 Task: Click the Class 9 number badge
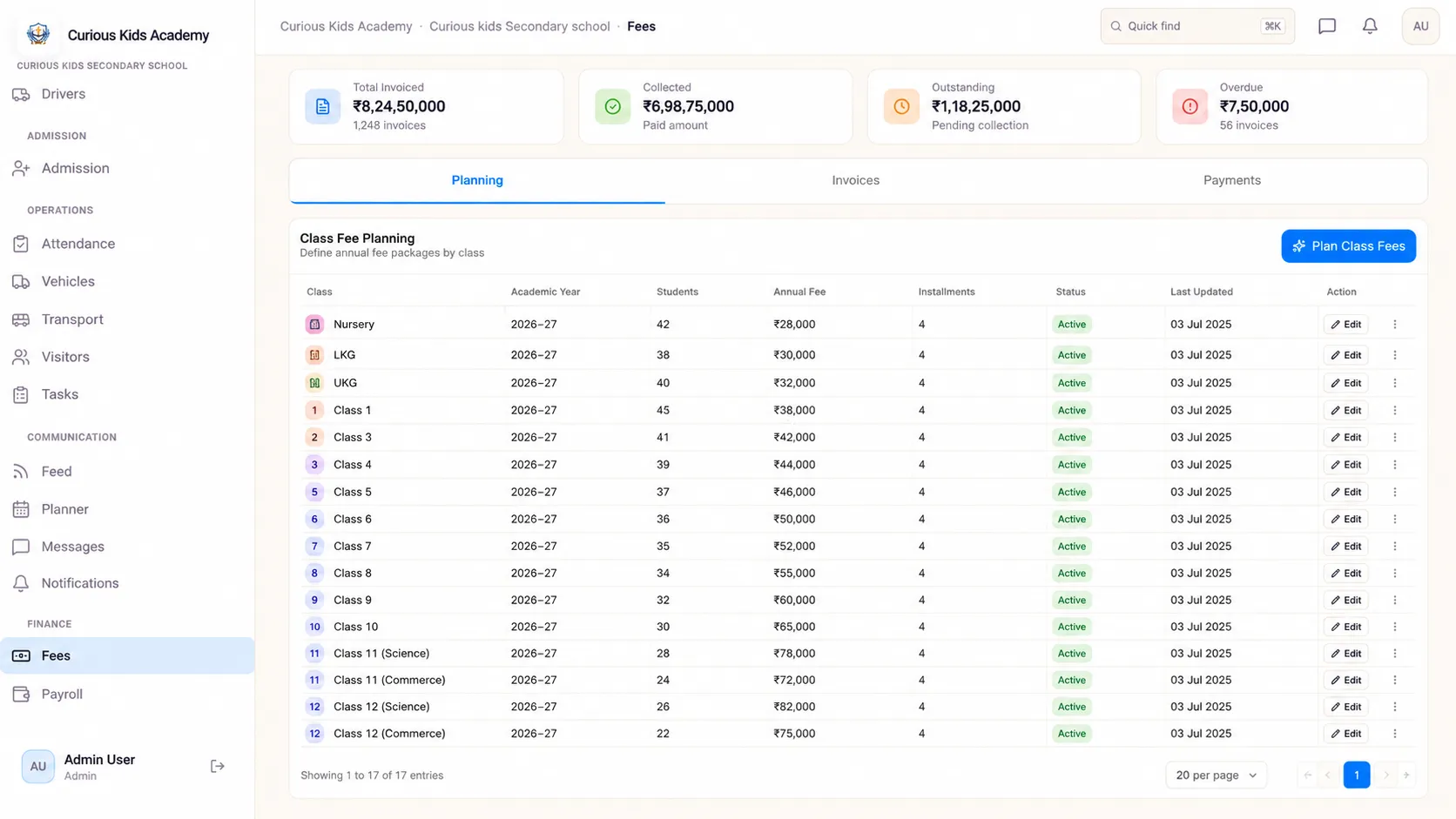click(x=314, y=601)
